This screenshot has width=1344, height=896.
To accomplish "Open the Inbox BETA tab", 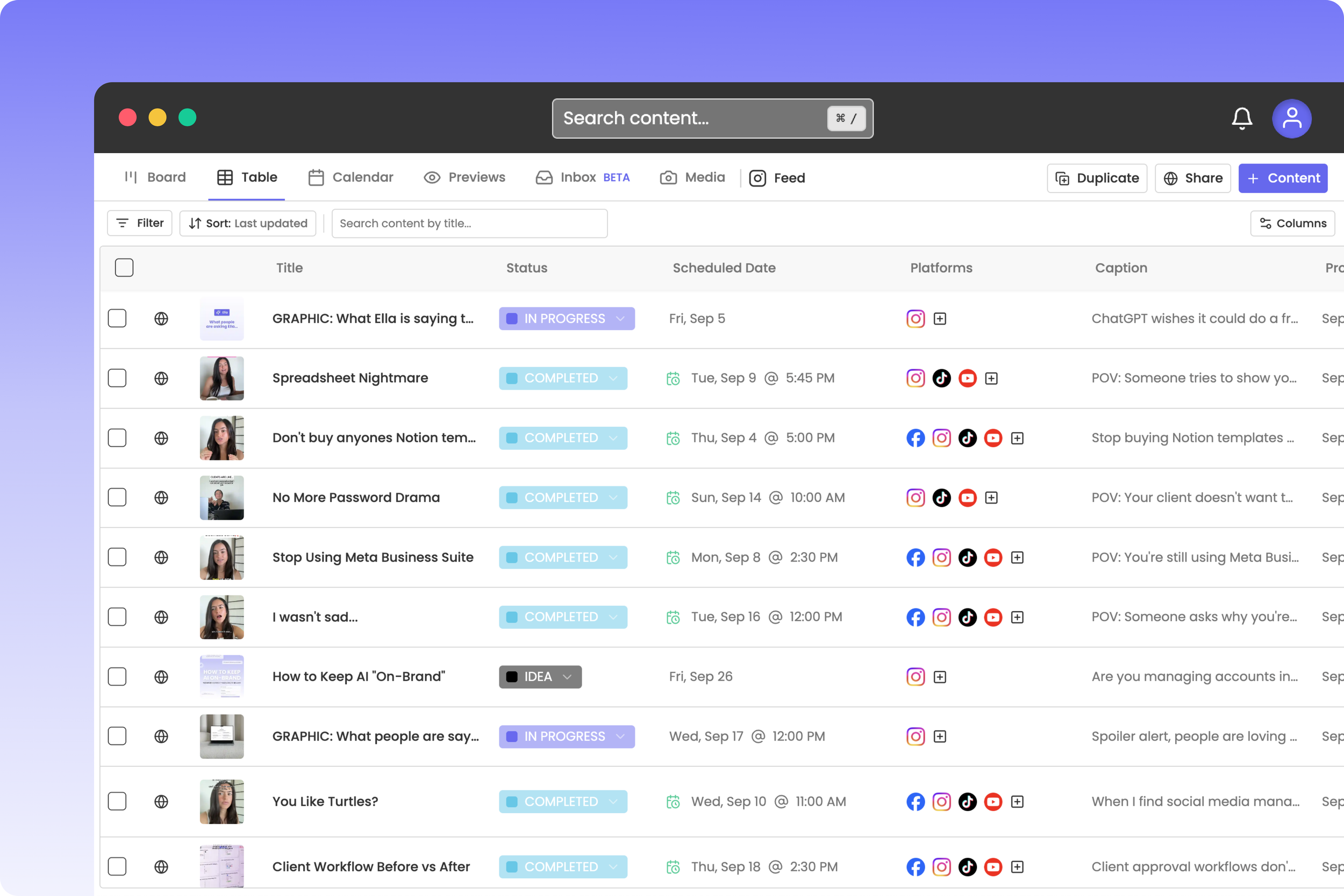I will click(x=582, y=178).
